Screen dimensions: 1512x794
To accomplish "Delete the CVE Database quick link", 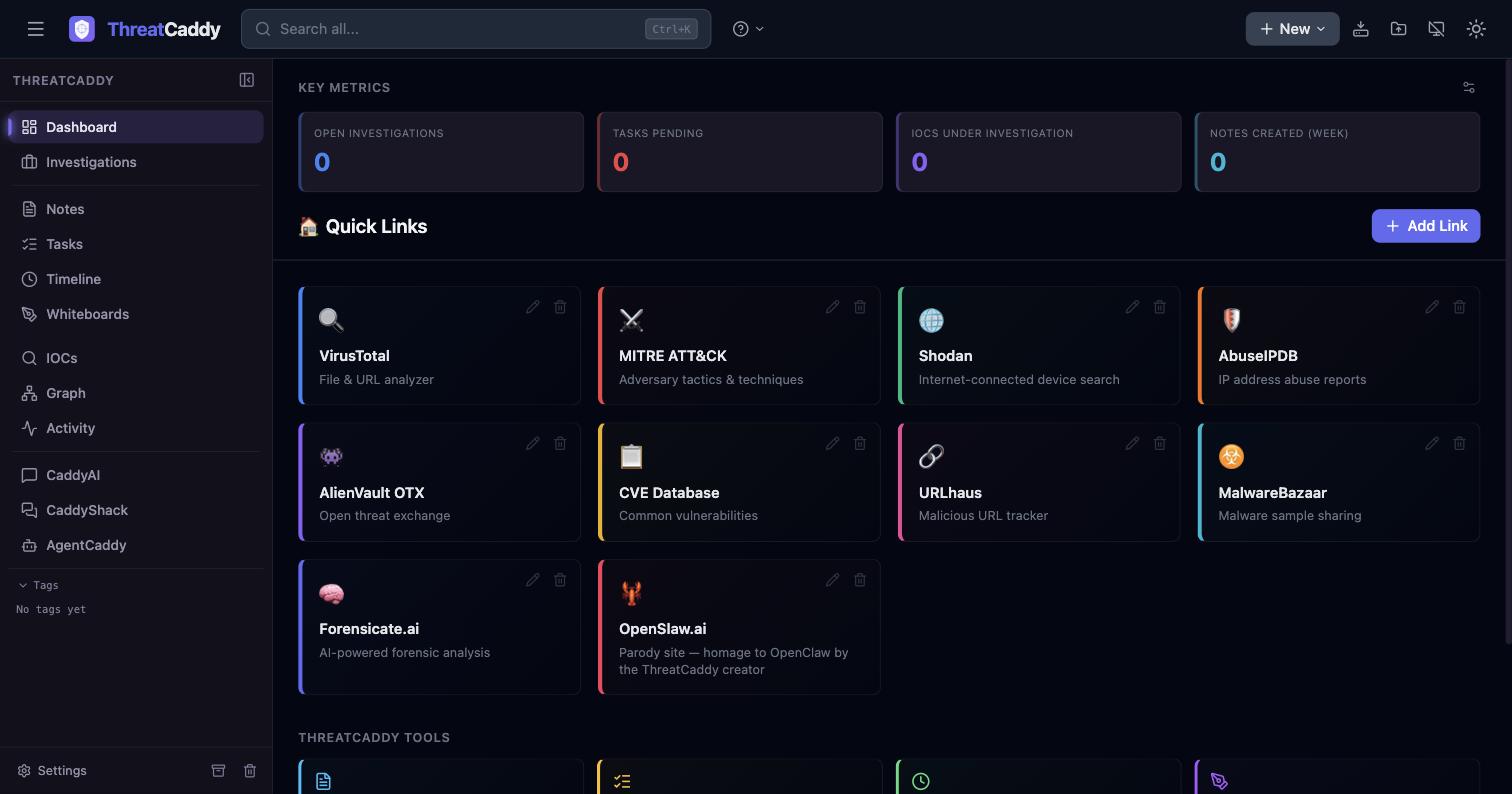I will coord(860,443).
